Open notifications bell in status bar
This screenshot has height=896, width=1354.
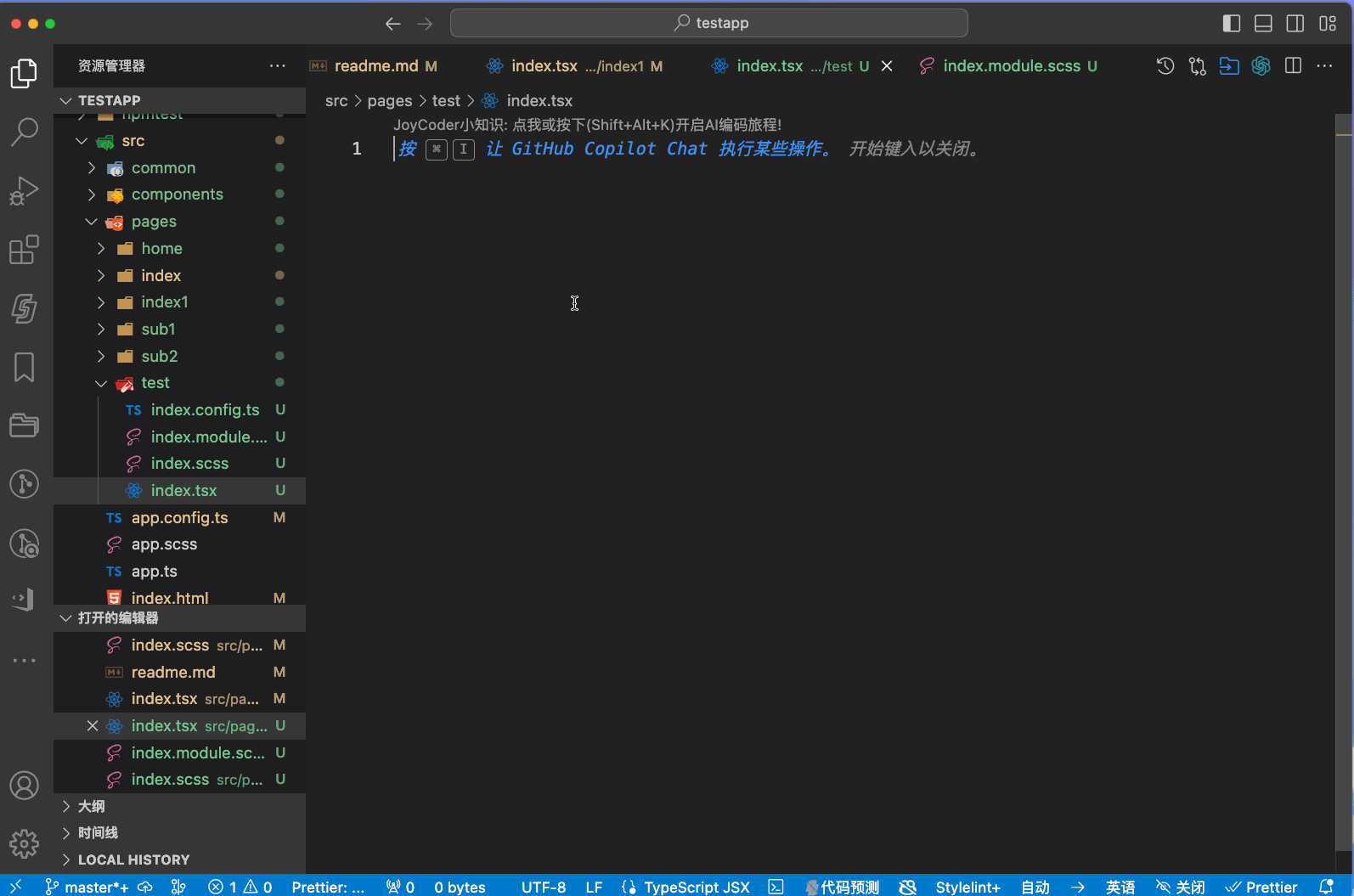click(x=1326, y=887)
